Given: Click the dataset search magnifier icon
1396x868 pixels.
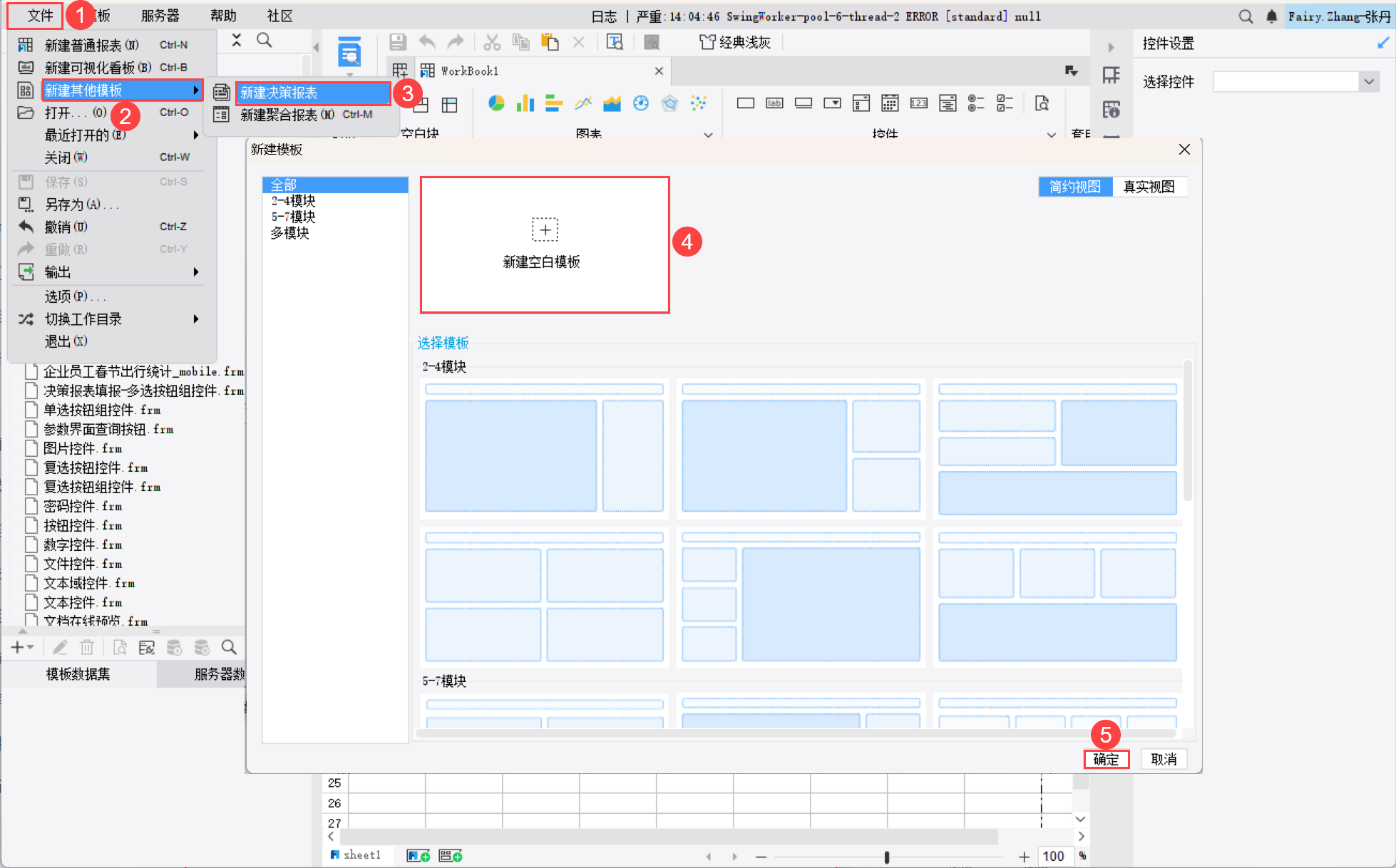Looking at the screenshot, I should 229,647.
